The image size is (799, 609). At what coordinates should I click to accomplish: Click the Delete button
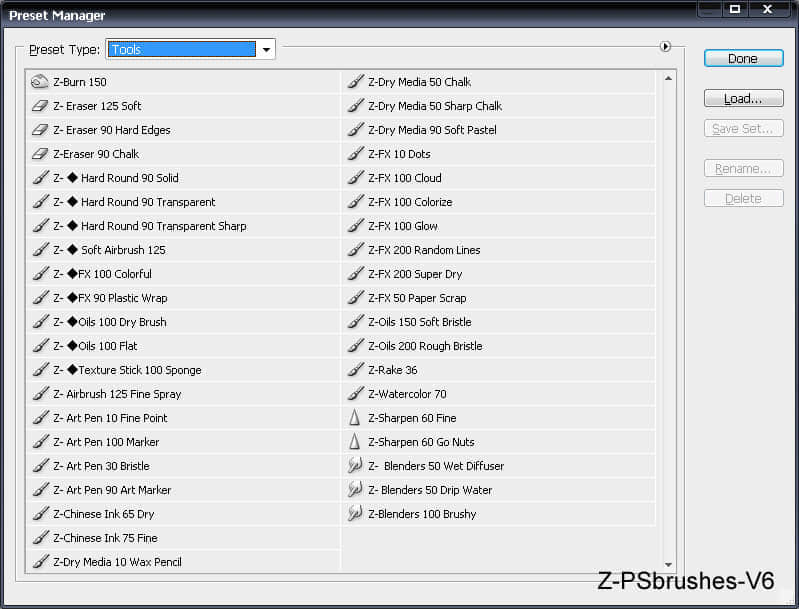click(743, 198)
